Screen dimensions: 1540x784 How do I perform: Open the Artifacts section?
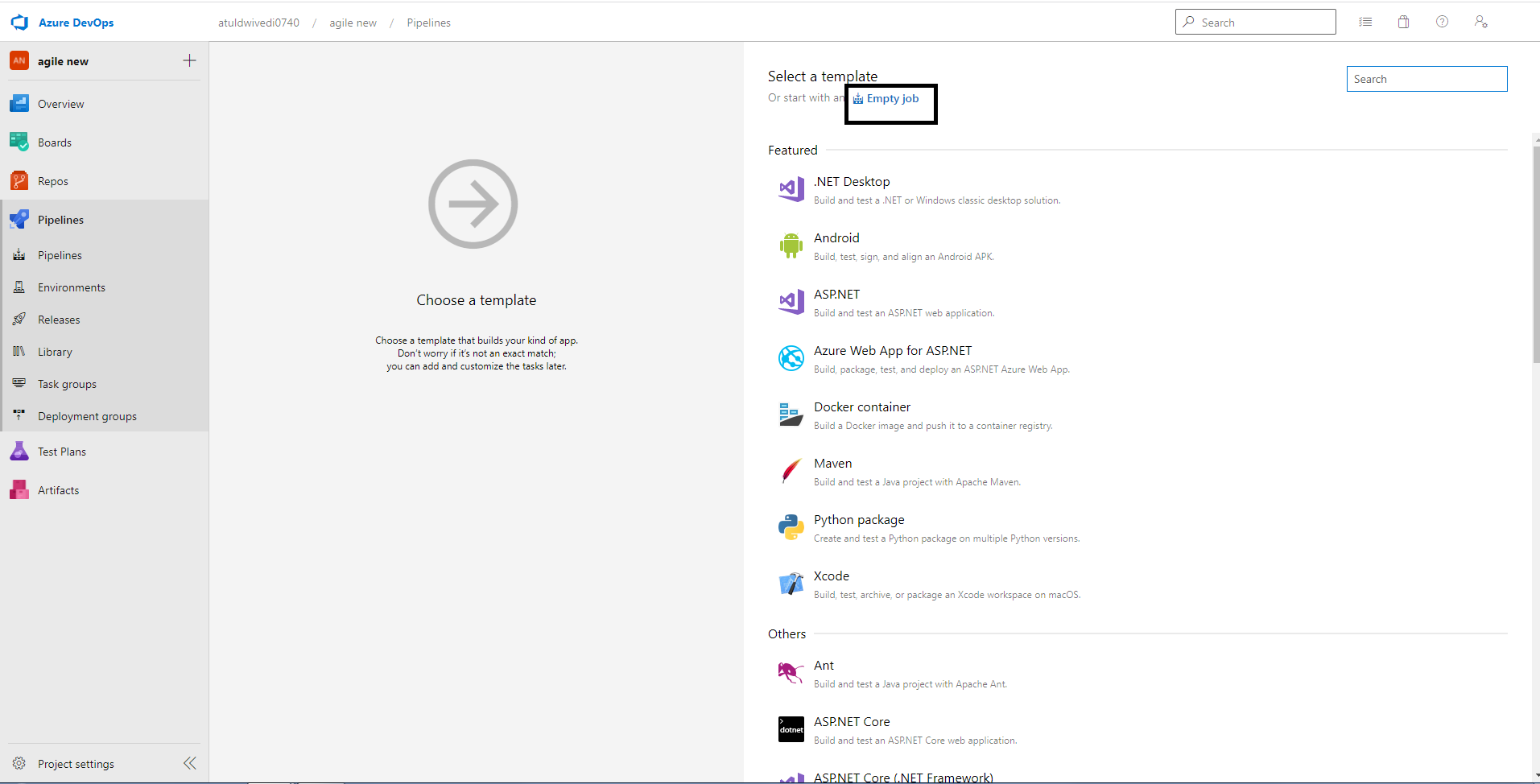[x=105, y=490]
